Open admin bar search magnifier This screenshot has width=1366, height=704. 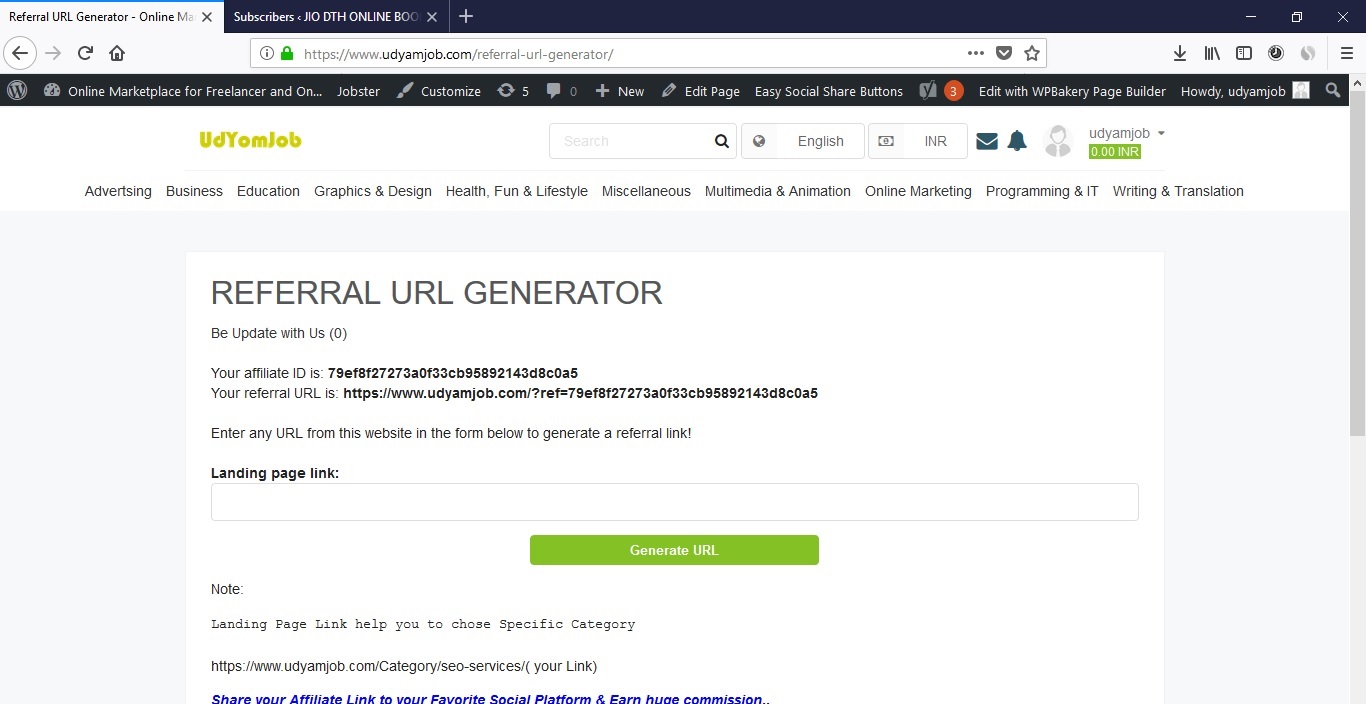[1332, 90]
